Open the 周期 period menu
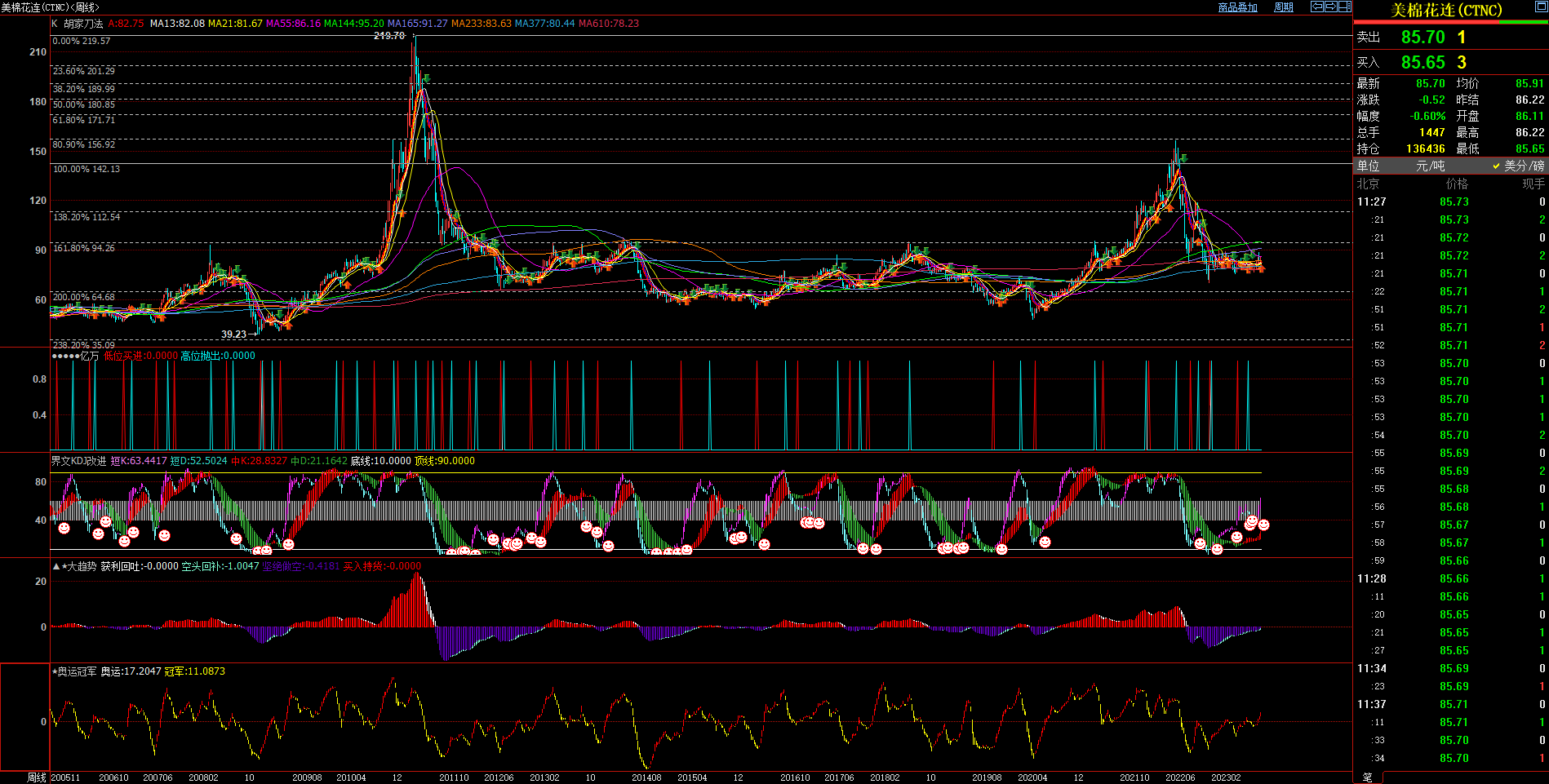The image size is (1549, 784). tap(1284, 7)
